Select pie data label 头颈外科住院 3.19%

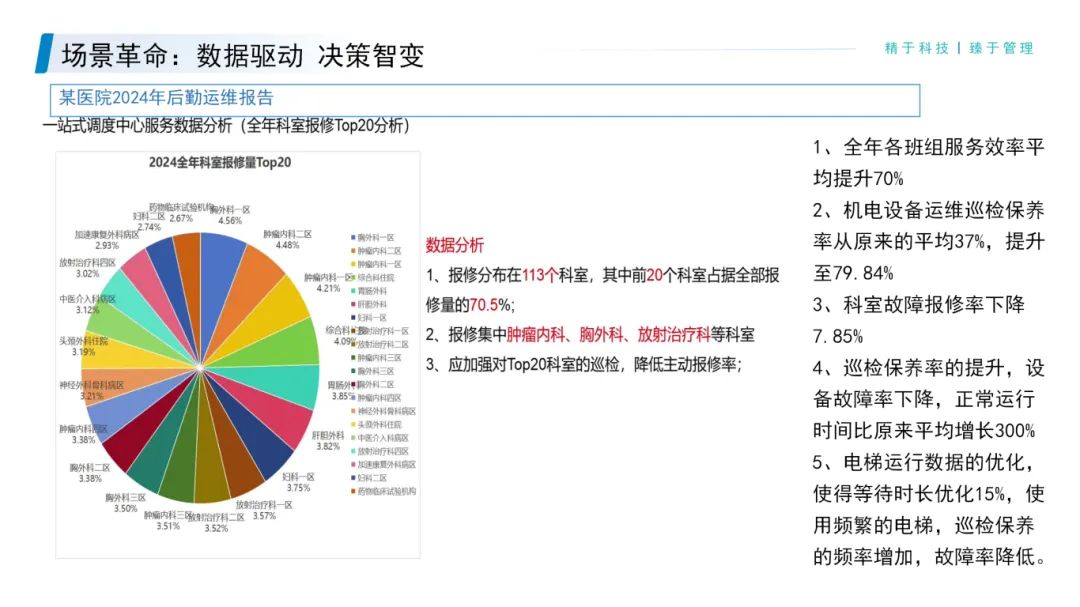coord(83,347)
